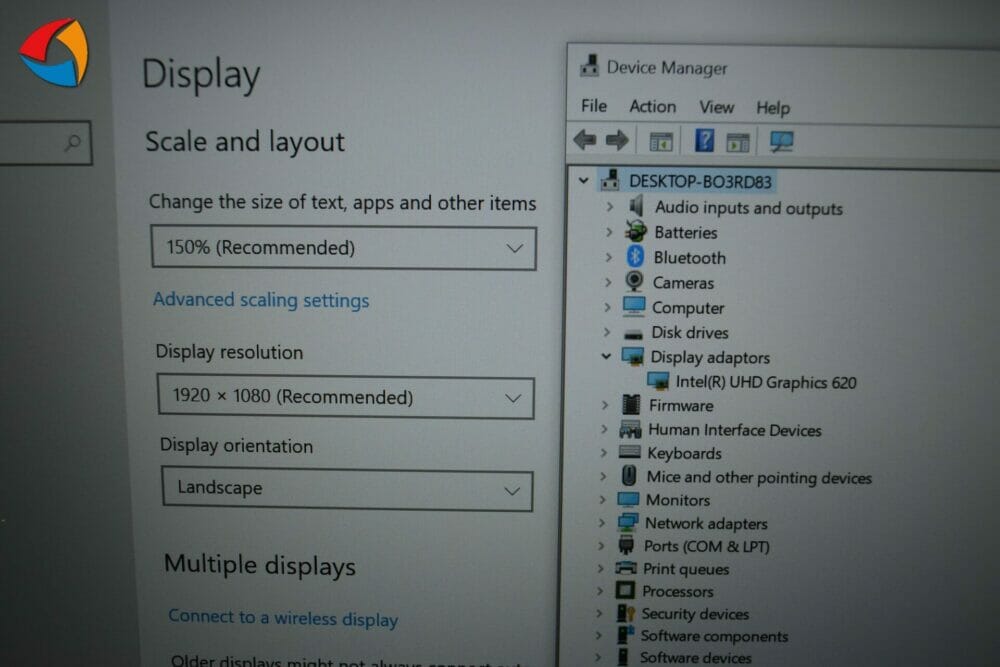The height and width of the screenshot is (667, 1000).
Task: Select the Software components row
Action: pyautogui.click(x=714, y=636)
